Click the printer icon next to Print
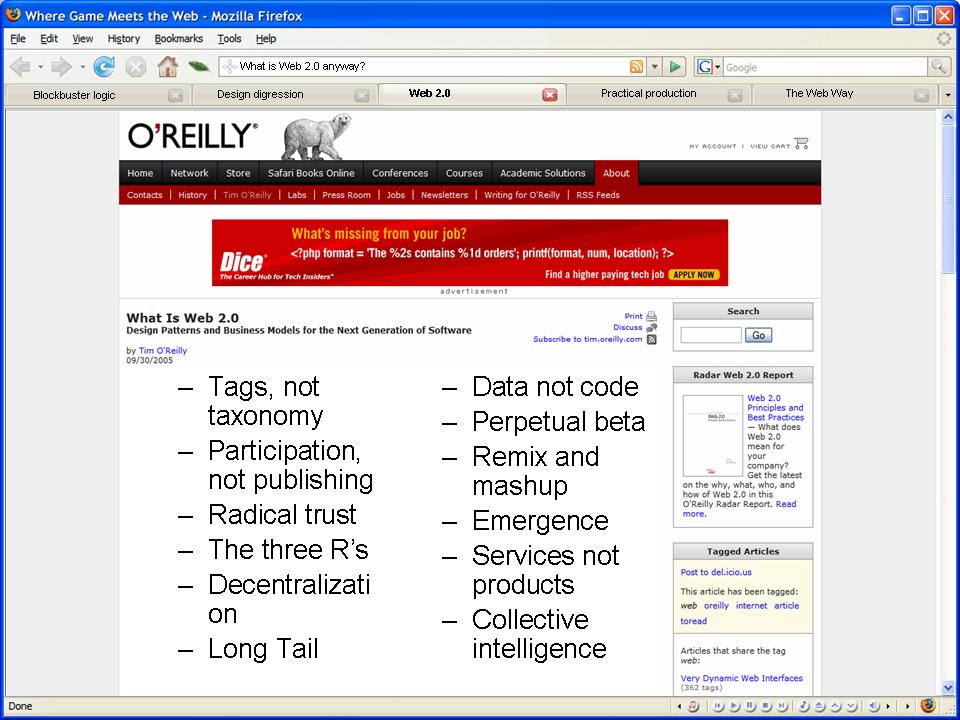Viewport: 960px width, 720px height. click(x=651, y=317)
